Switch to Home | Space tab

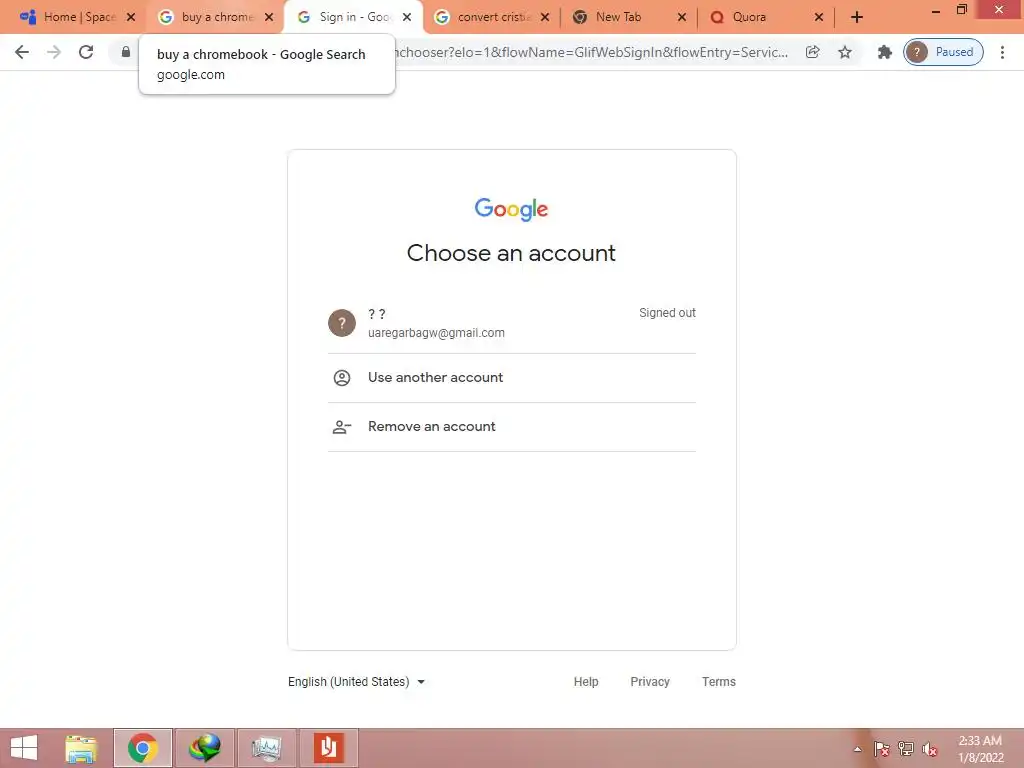pyautogui.click(x=79, y=17)
